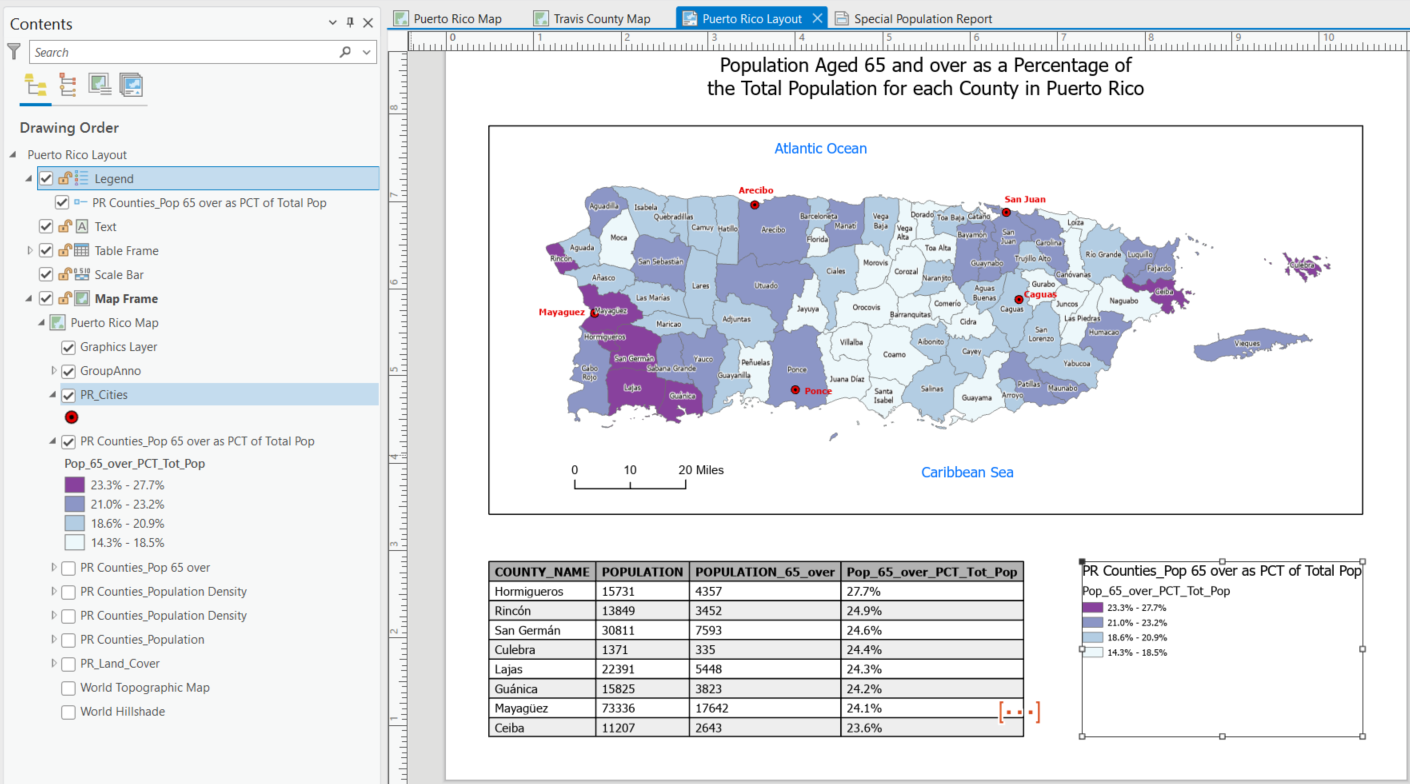Image resolution: width=1410 pixels, height=784 pixels.
Task: Pin the Contents pane with auto-hide icon
Action: [350, 23]
